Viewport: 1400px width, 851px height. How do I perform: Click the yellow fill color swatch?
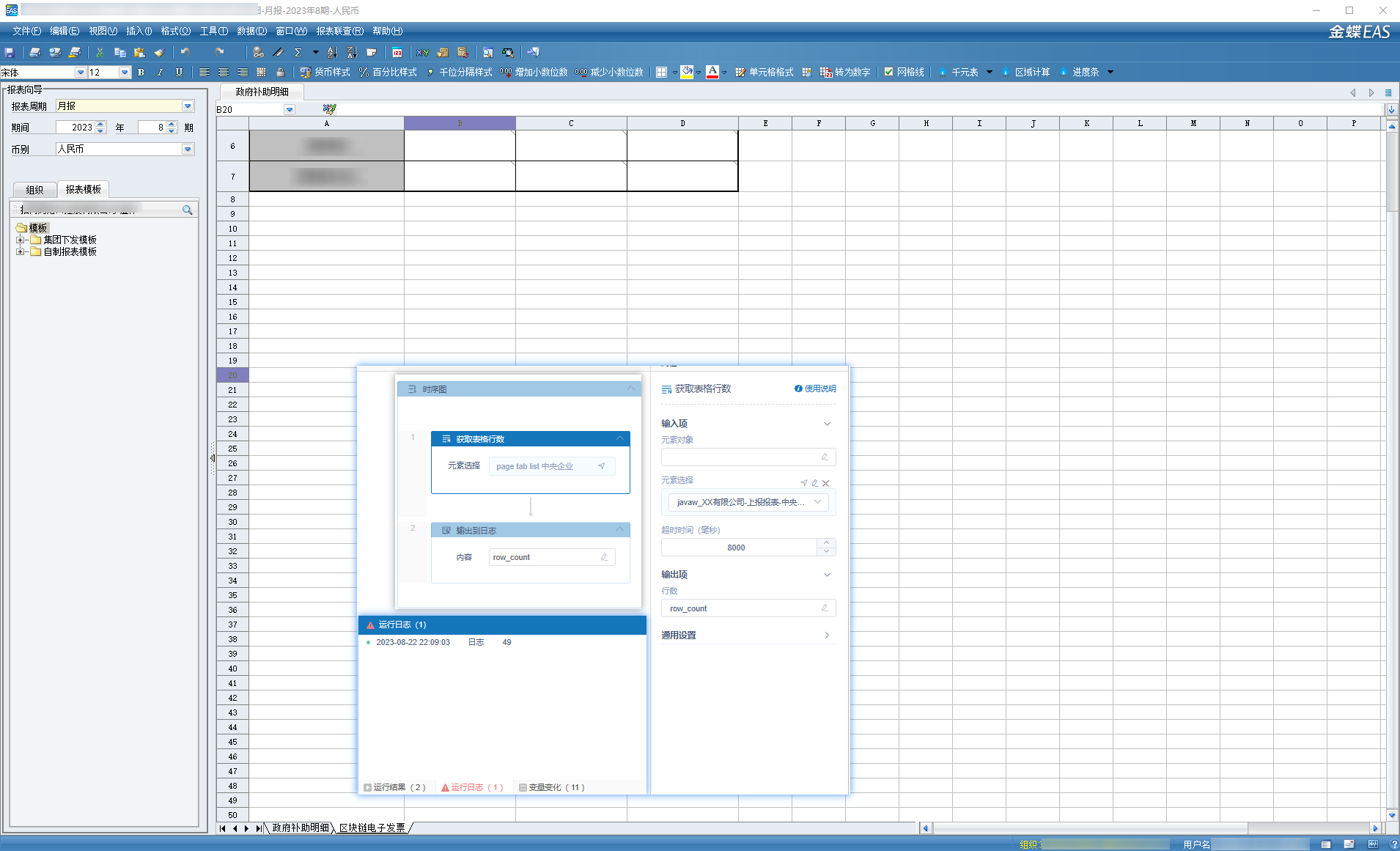(687, 72)
